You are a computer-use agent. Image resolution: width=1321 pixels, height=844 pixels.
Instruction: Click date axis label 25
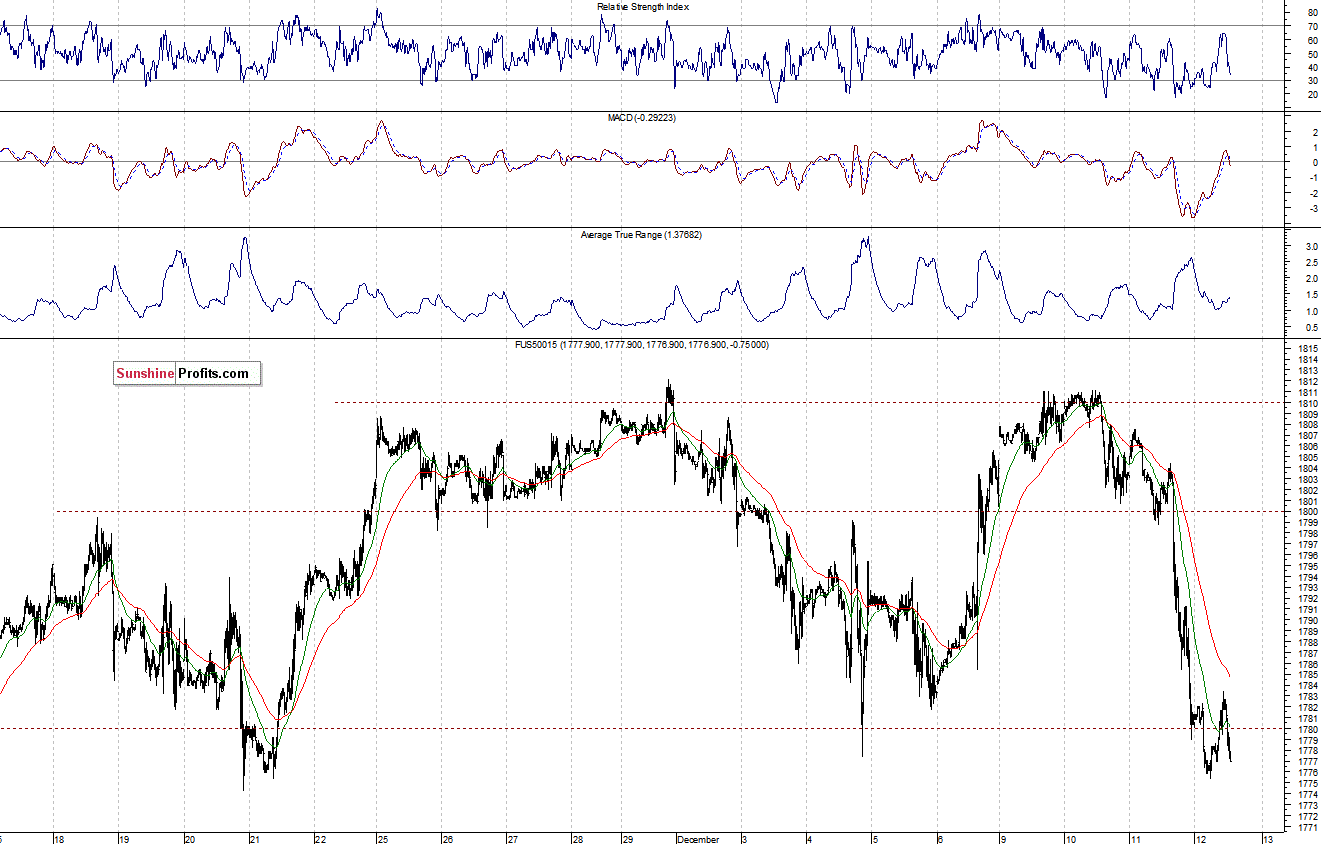tap(383, 839)
